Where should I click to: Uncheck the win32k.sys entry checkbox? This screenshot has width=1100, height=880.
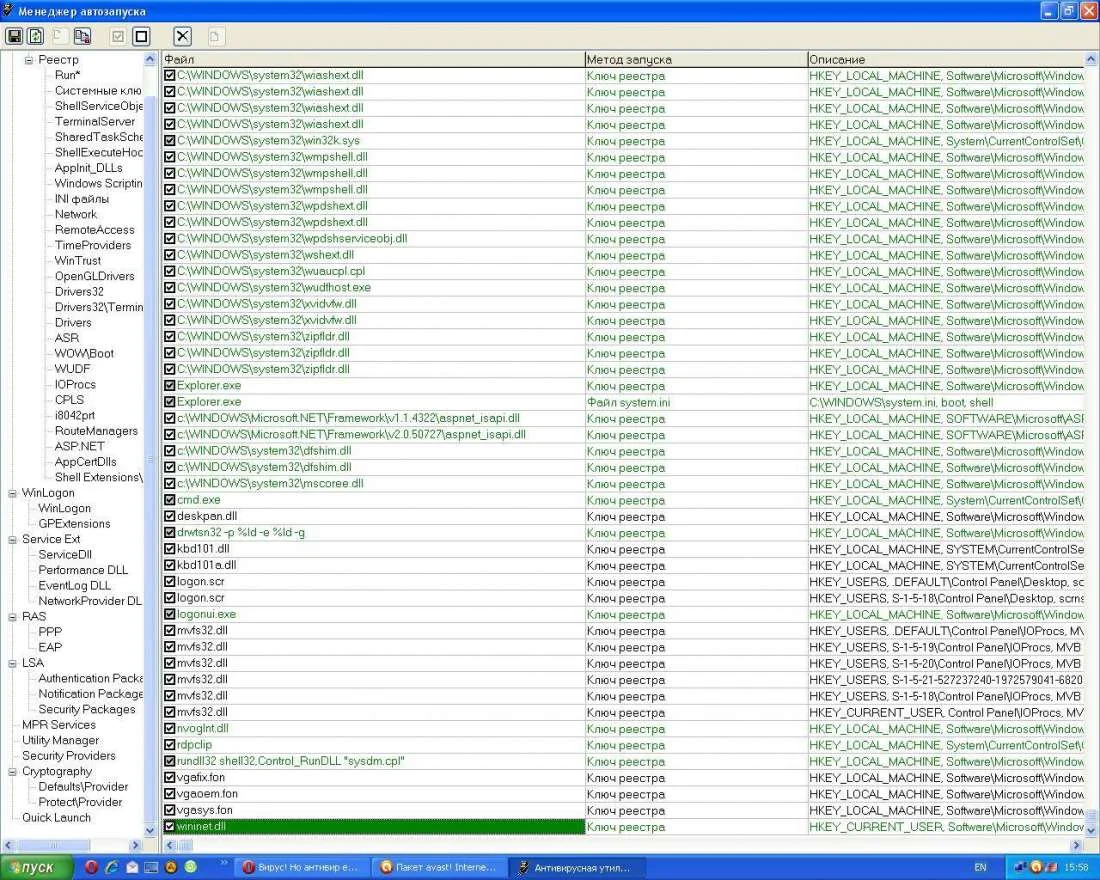(x=169, y=140)
